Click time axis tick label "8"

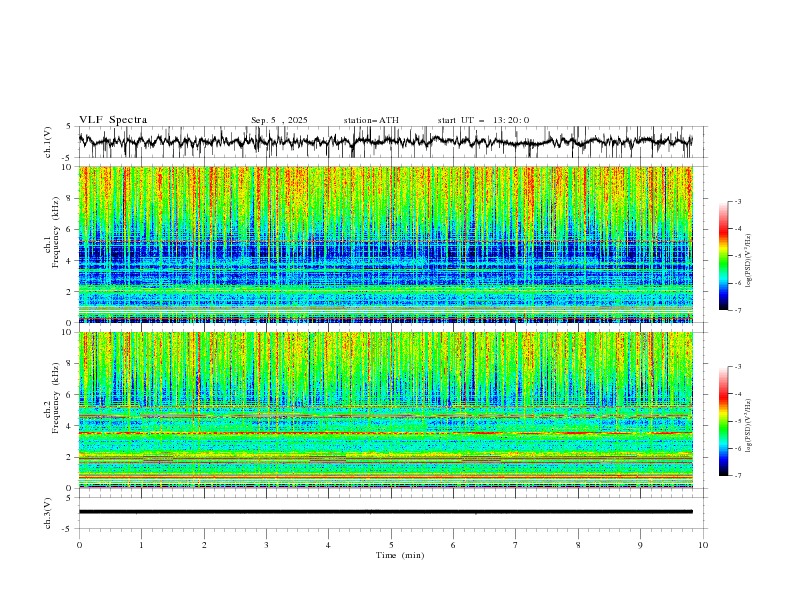click(x=578, y=545)
